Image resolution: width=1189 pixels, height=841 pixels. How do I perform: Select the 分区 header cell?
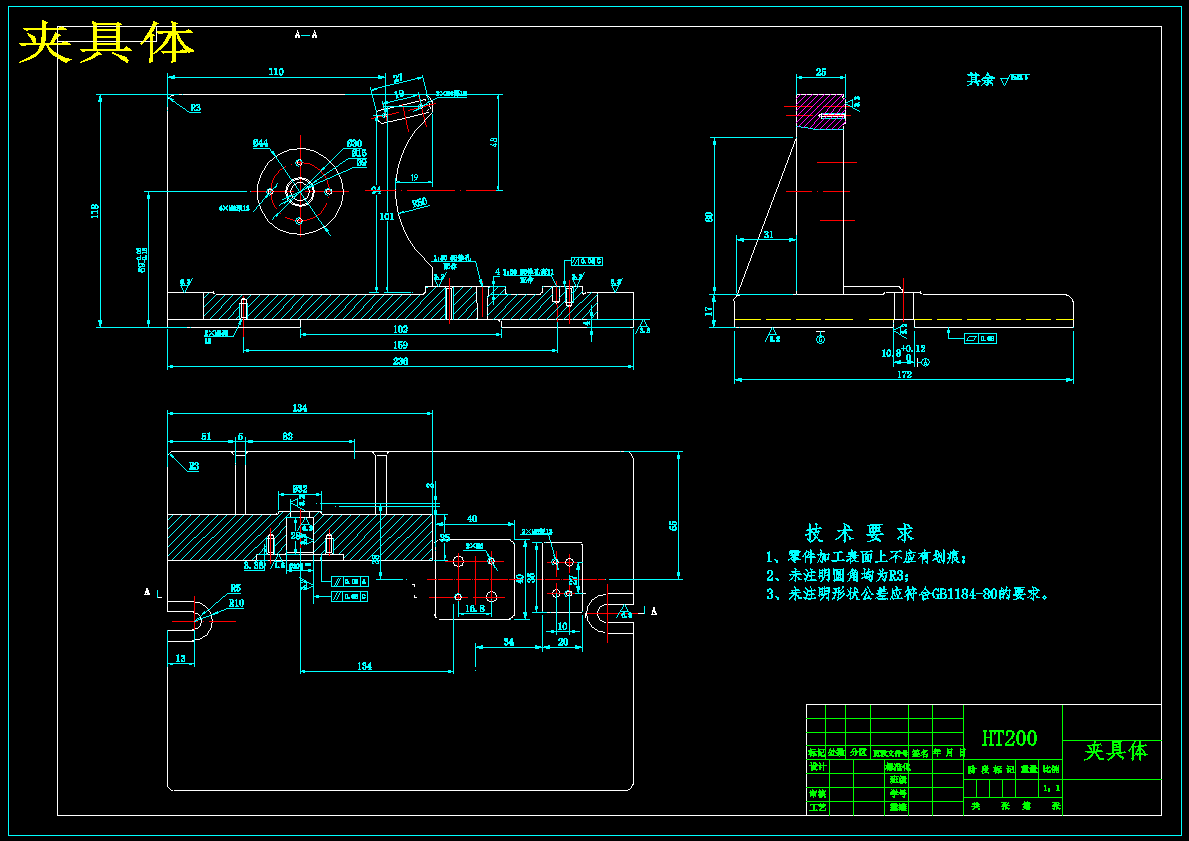pos(858,753)
